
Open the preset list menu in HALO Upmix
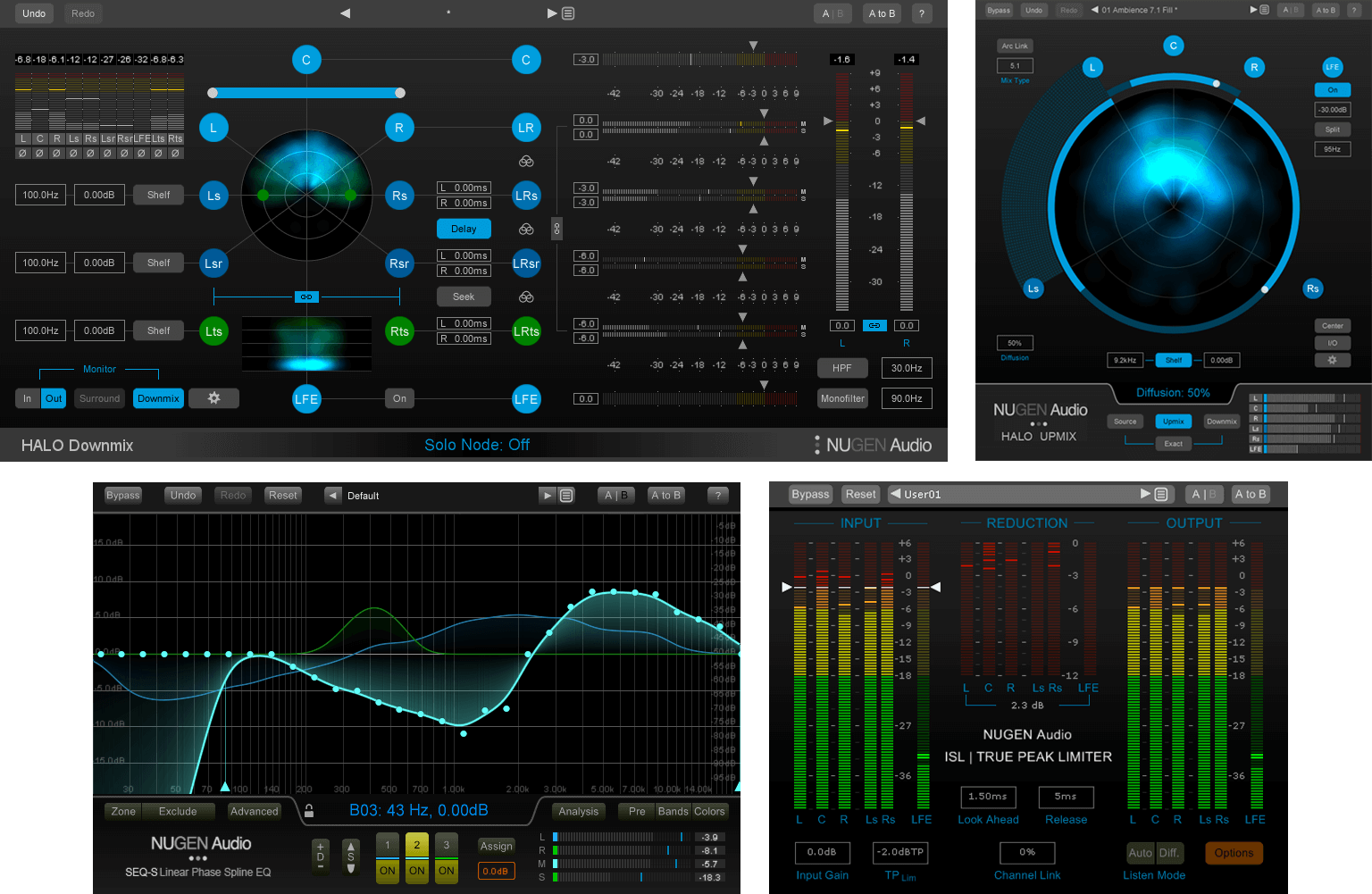(1264, 10)
